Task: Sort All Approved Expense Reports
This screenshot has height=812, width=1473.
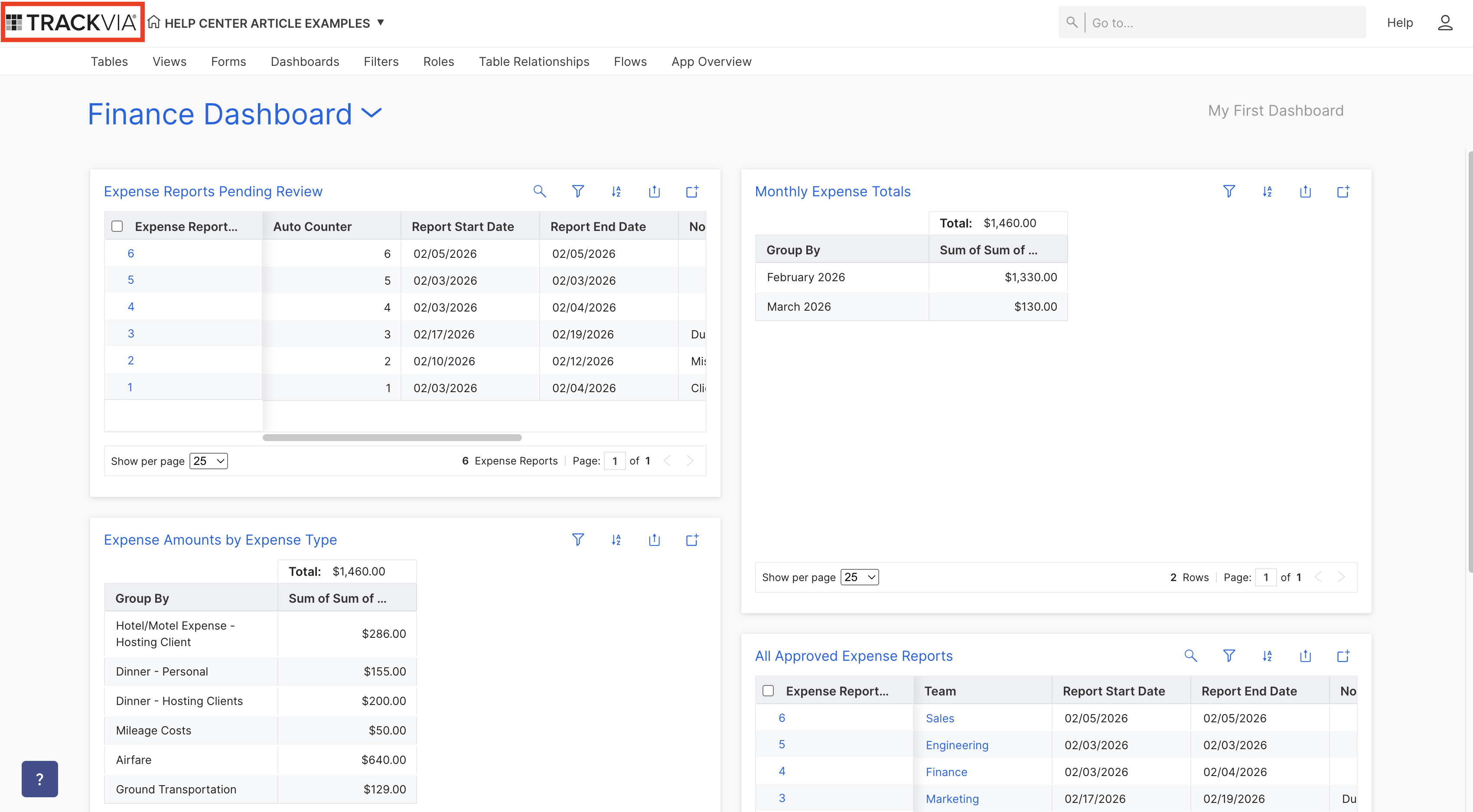Action: pos(1267,656)
